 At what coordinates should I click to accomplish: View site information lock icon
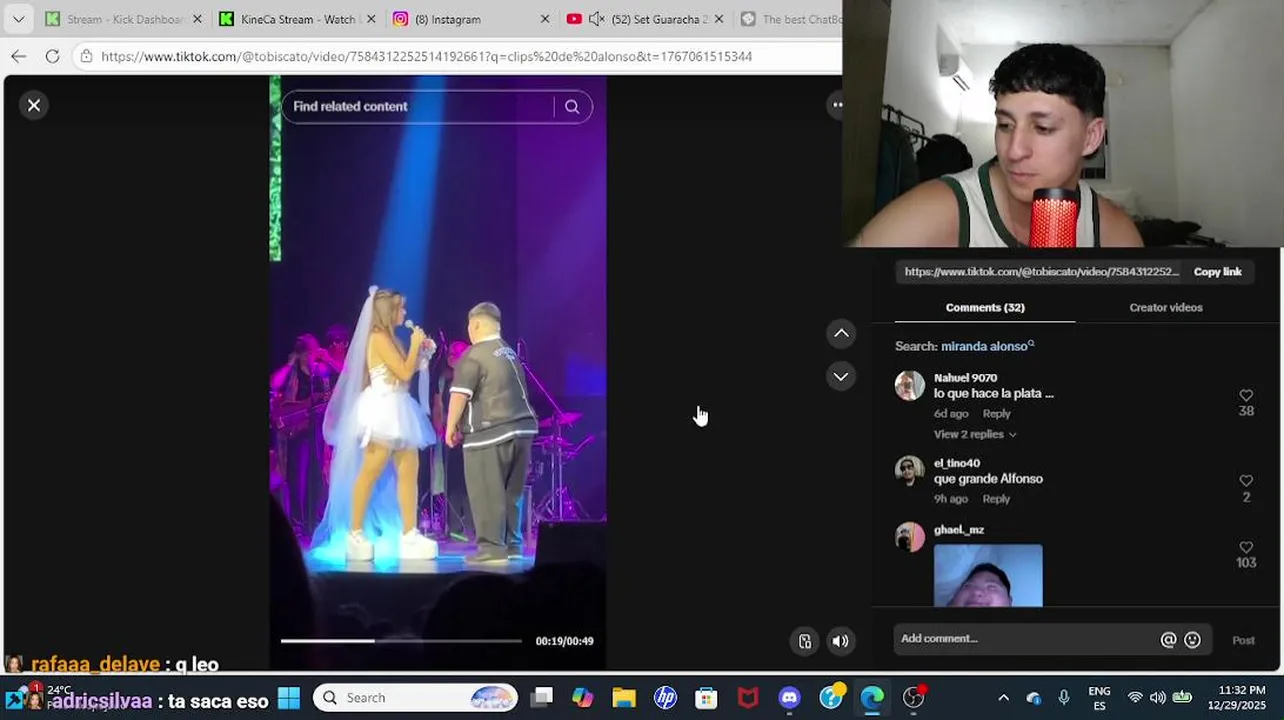pos(87,57)
